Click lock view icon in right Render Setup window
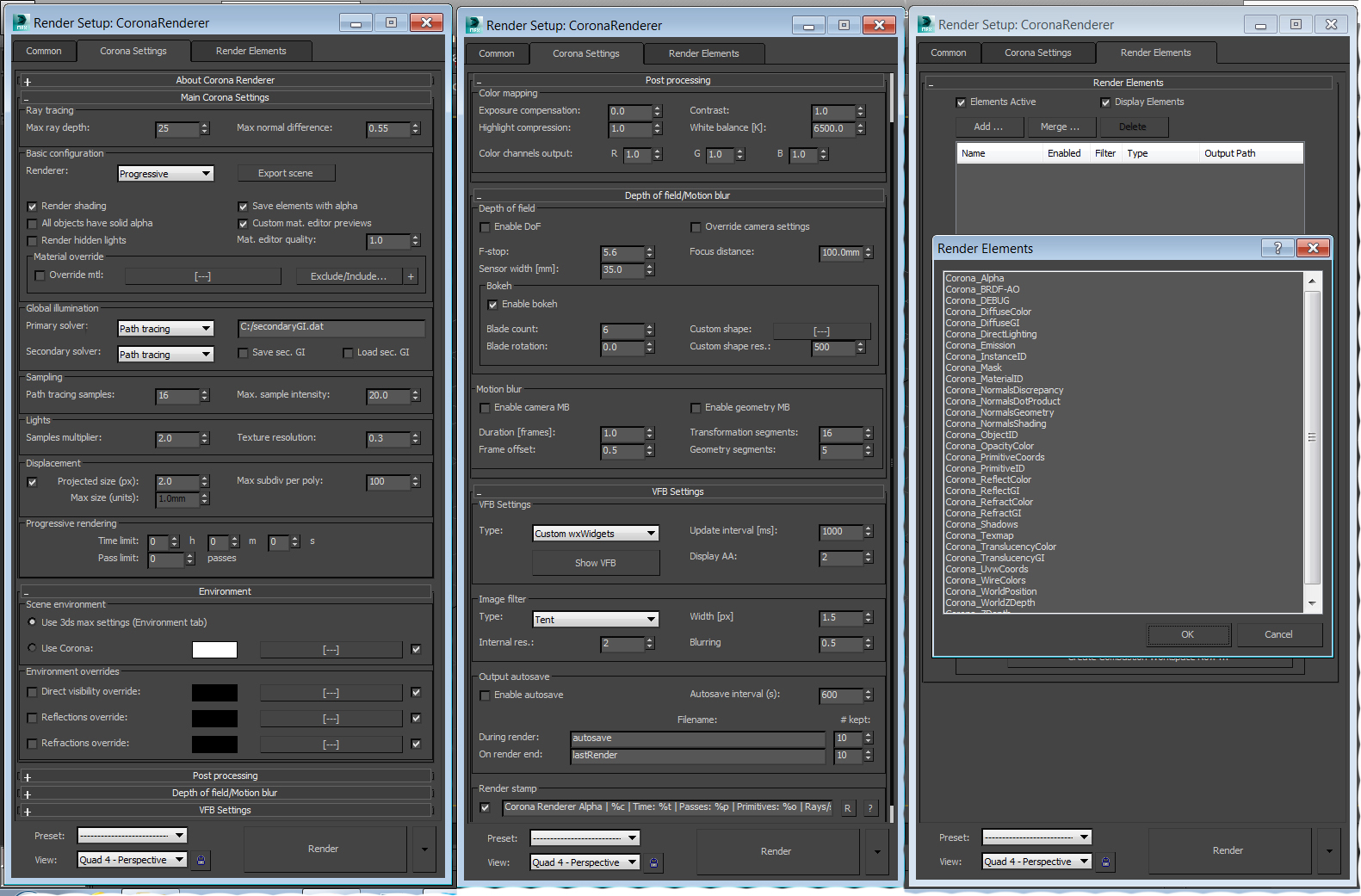 tap(1105, 862)
